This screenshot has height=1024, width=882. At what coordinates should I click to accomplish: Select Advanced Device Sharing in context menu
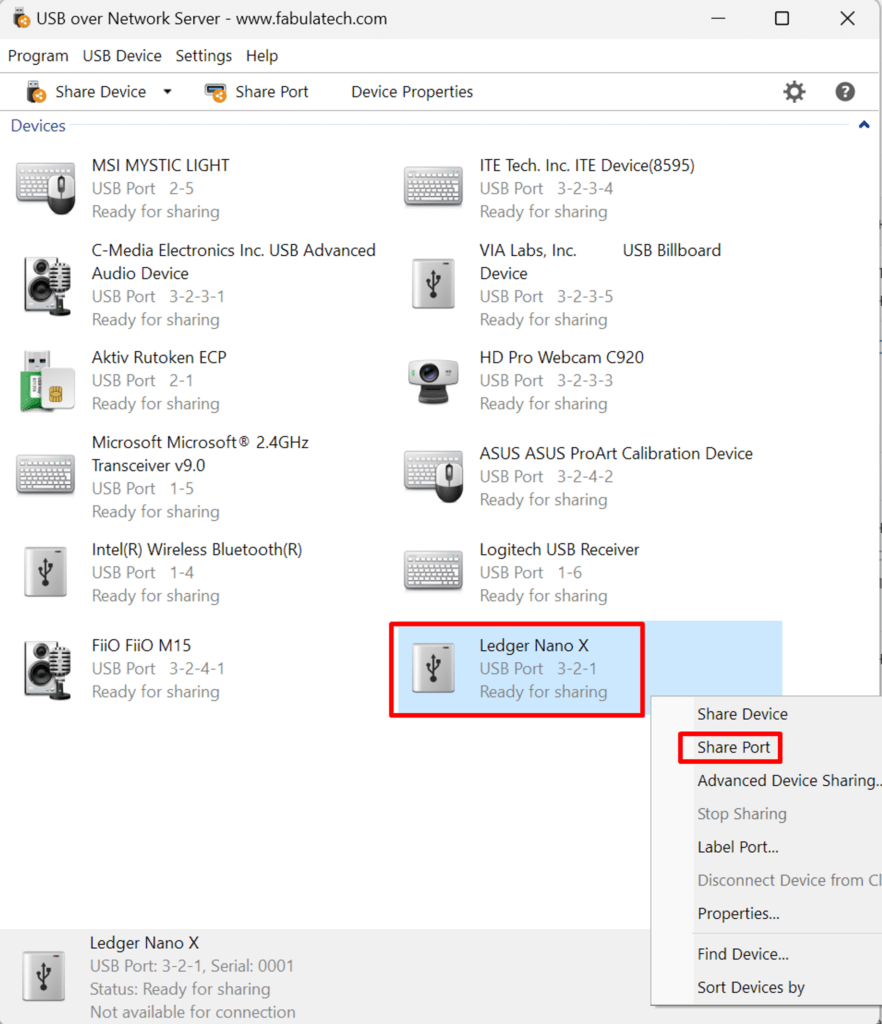[789, 780]
